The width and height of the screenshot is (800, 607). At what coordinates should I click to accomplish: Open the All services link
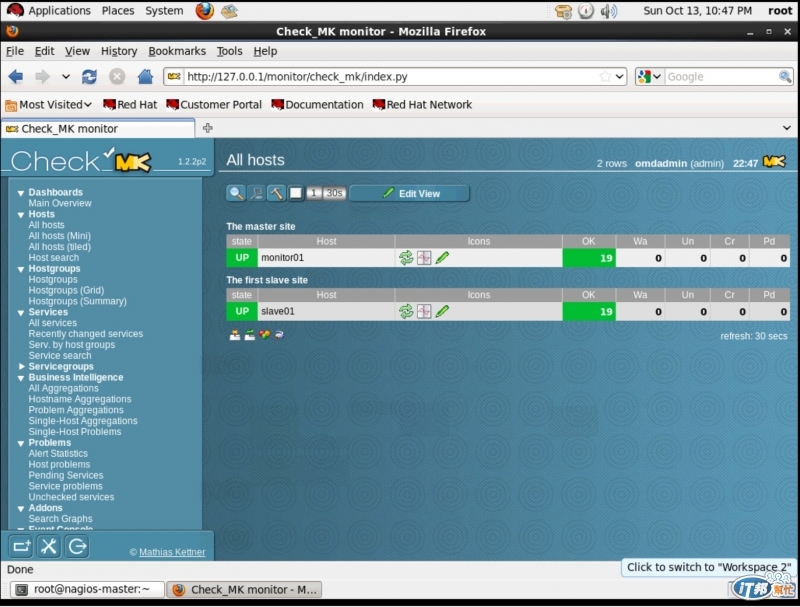tap(53, 323)
